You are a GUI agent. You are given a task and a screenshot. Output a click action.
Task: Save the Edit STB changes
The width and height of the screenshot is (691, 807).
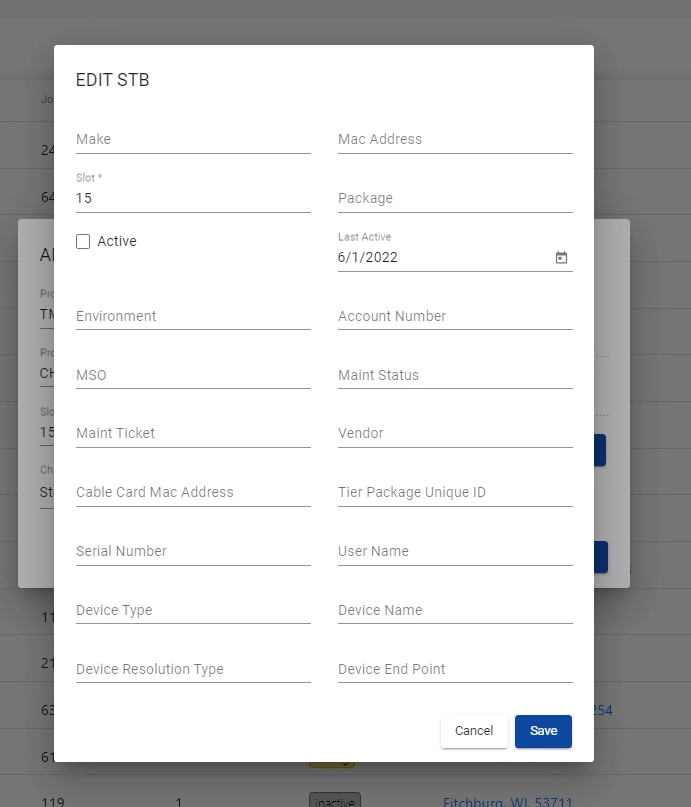543,731
